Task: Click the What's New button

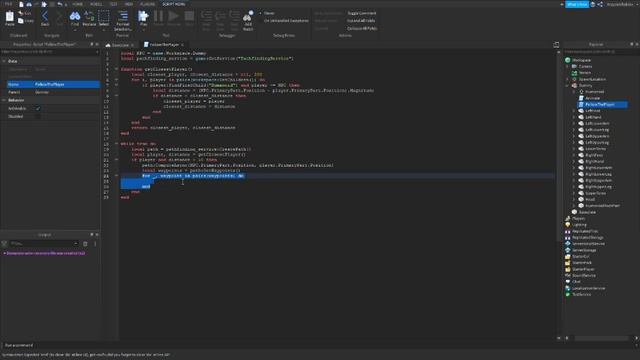Action: (577, 4)
